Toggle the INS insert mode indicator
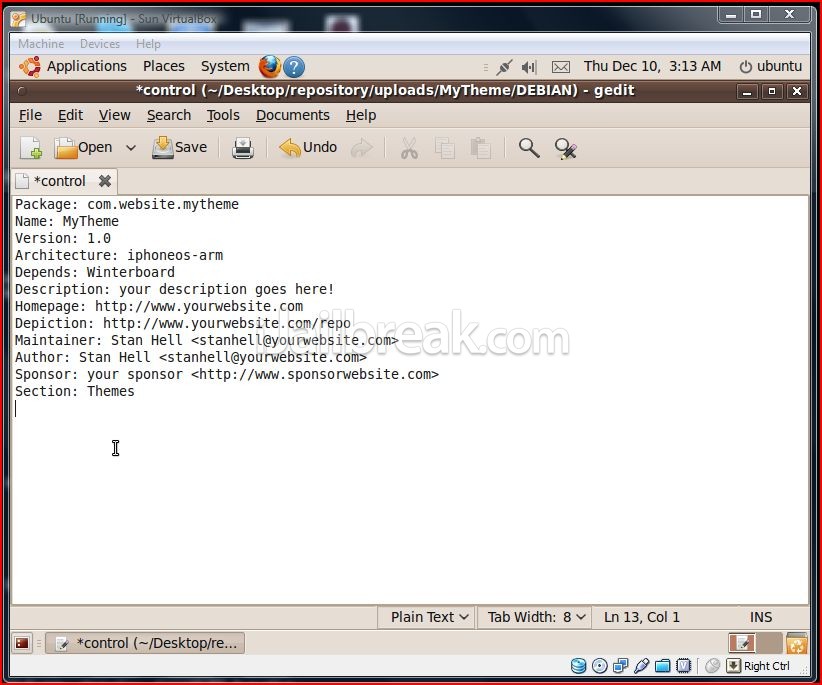The width and height of the screenshot is (822, 685). [x=760, y=617]
